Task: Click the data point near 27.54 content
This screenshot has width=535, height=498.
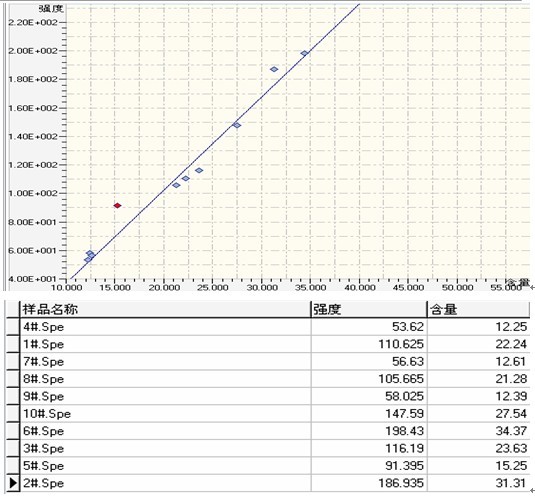Action: tap(237, 125)
